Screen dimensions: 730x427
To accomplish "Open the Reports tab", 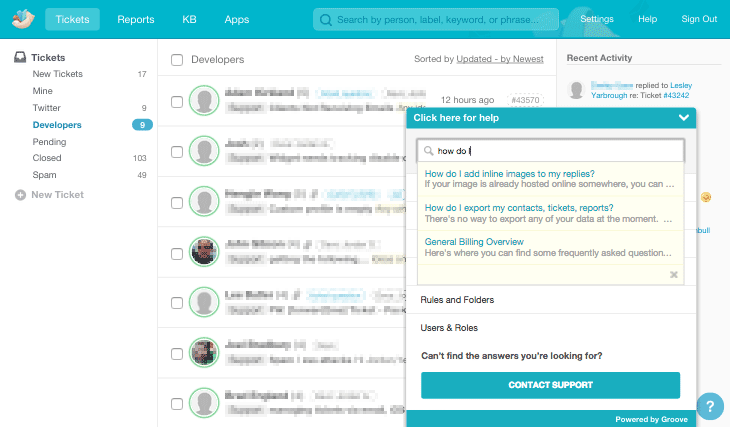I will pos(135,19).
